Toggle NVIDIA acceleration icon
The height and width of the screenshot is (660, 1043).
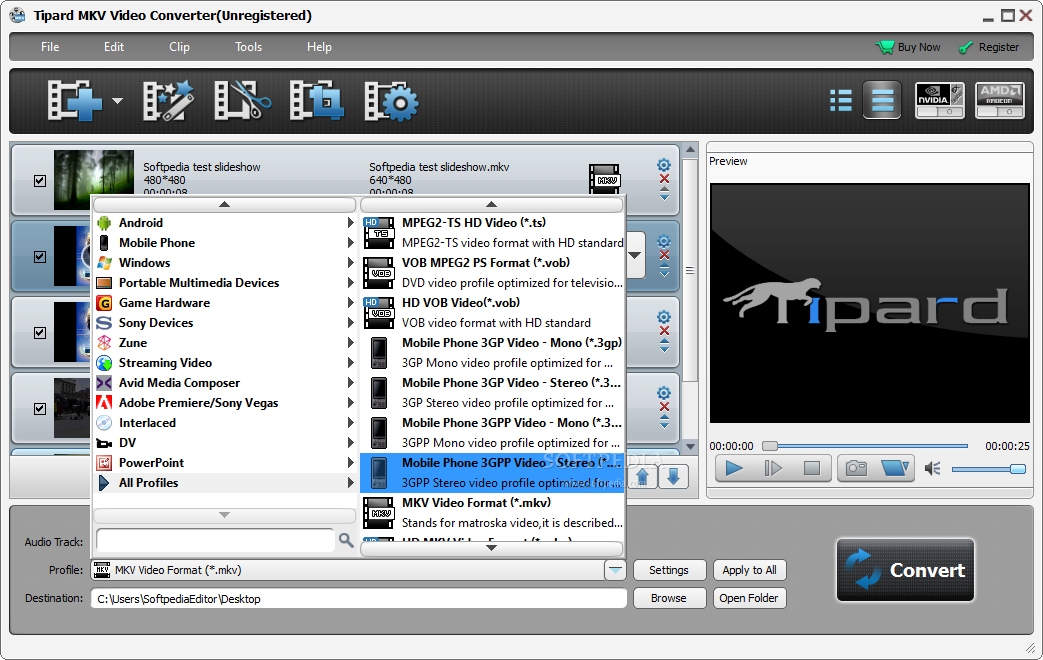[940, 100]
